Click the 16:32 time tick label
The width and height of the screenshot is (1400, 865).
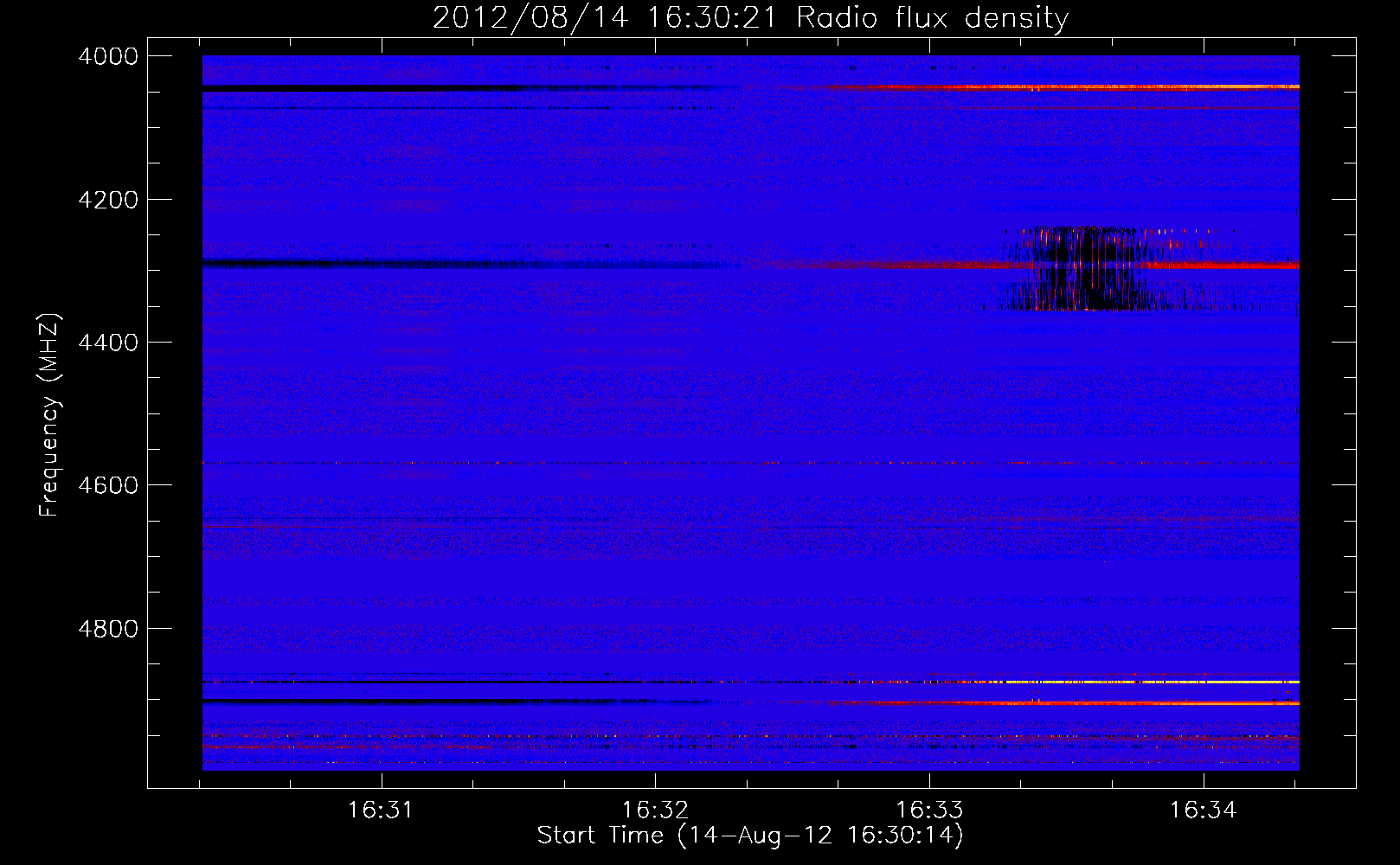655,811
